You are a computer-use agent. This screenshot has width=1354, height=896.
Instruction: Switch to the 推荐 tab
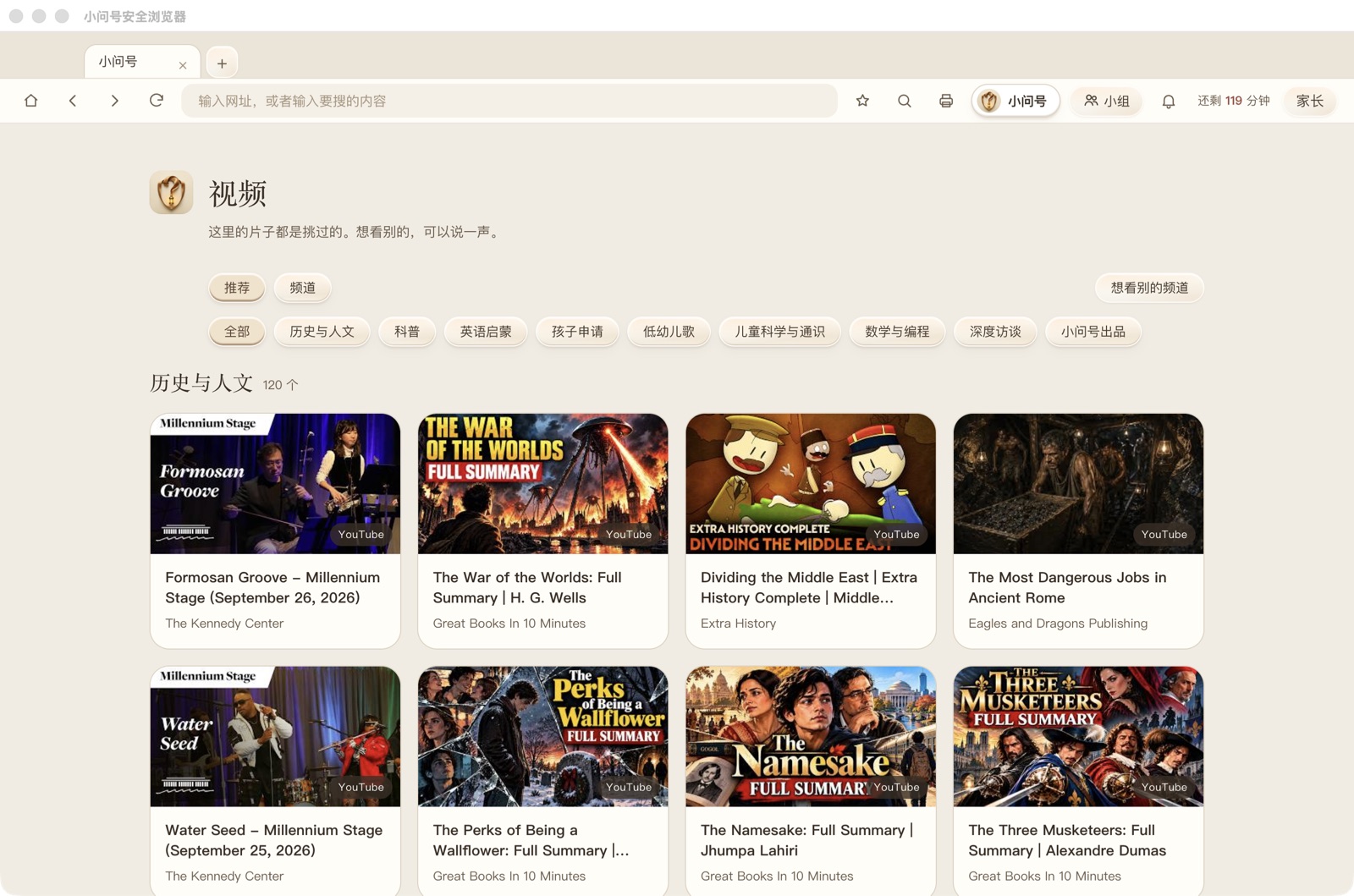click(237, 288)
